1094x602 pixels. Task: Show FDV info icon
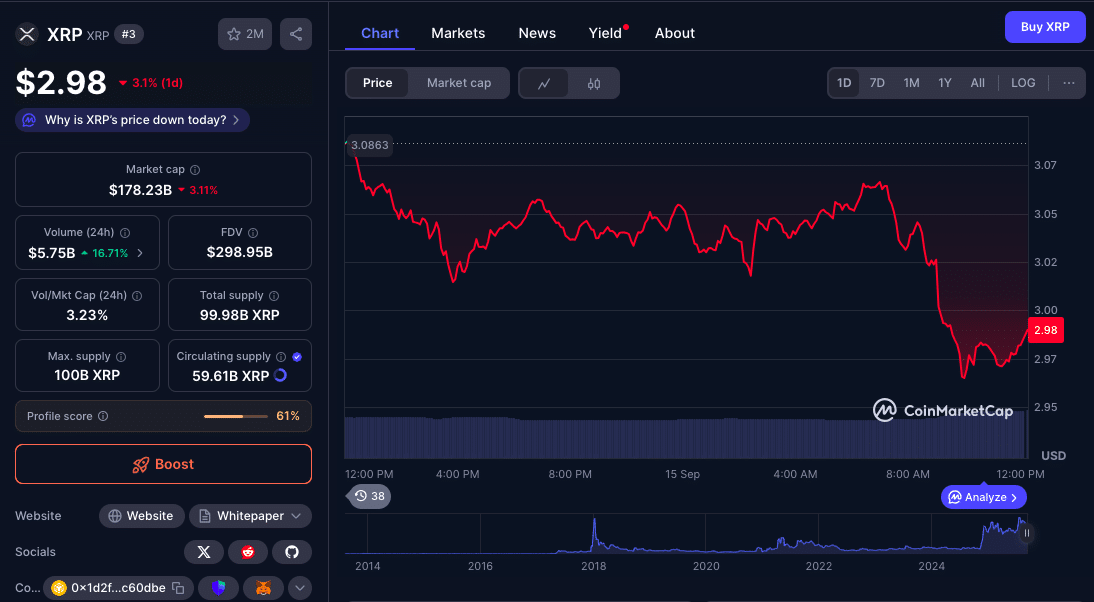(253, 233)
